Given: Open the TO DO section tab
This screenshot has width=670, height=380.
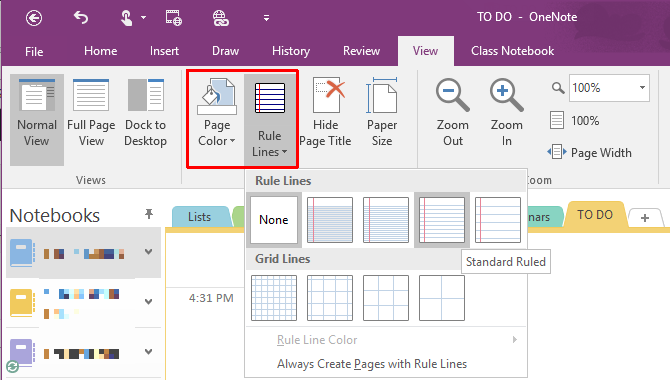Looking at the screenshot, I should click(x=595, y=214).
